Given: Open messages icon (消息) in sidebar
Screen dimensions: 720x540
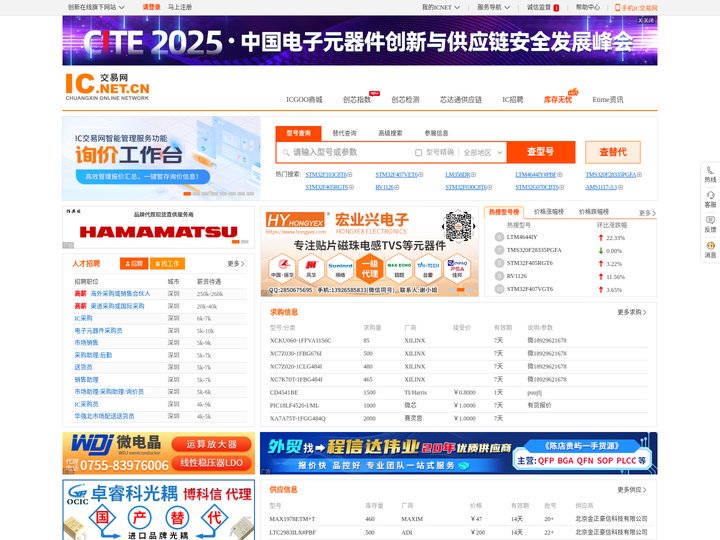Looking at the screenshot, I should coord(710,245).
